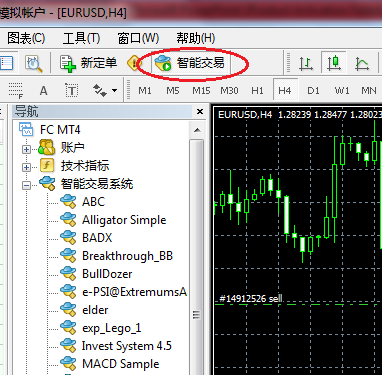Toggle the H4 timeframe button
This screenshot has width=382, height=375.
(x=285, y=90)
